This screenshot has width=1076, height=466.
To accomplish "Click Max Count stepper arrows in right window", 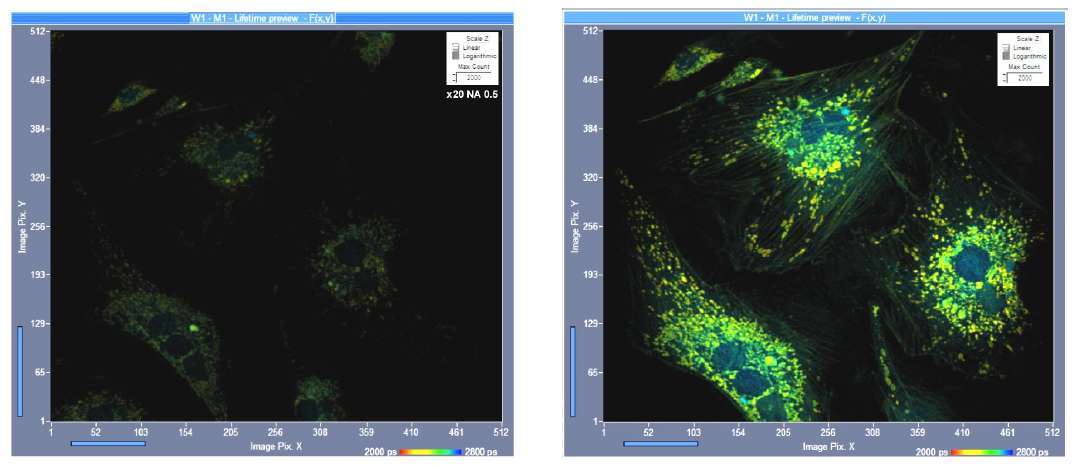I will tap(1002, 77).
